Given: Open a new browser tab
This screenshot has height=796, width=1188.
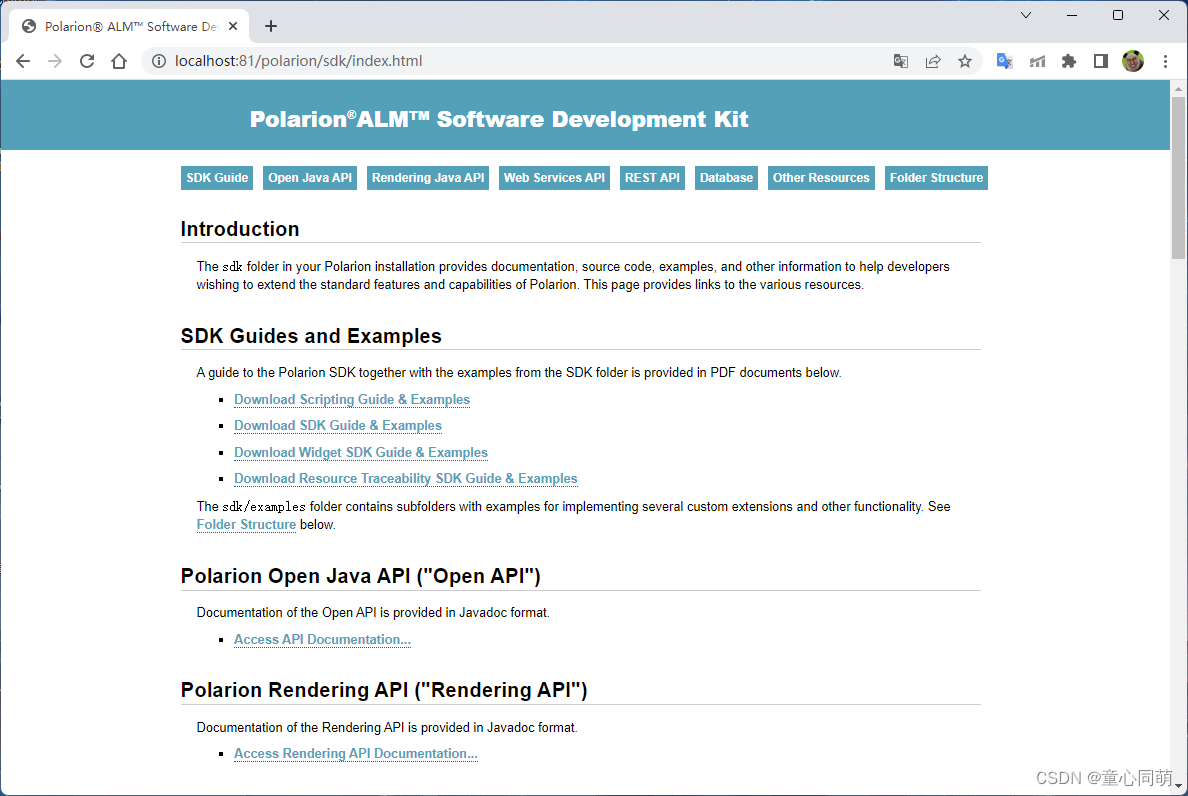Looking at the screenshot, I should coord(270,27).
